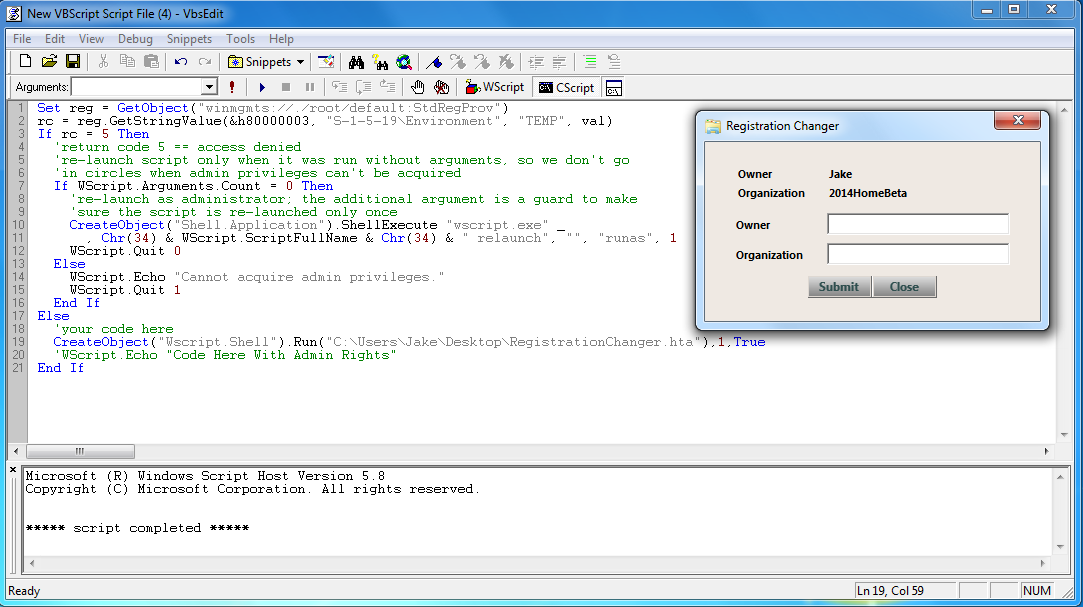The width and height of the screenshot is (1083, 607).
Task: Click the greyed bookmark icon marked with a cross
Action: coord(506,62)
